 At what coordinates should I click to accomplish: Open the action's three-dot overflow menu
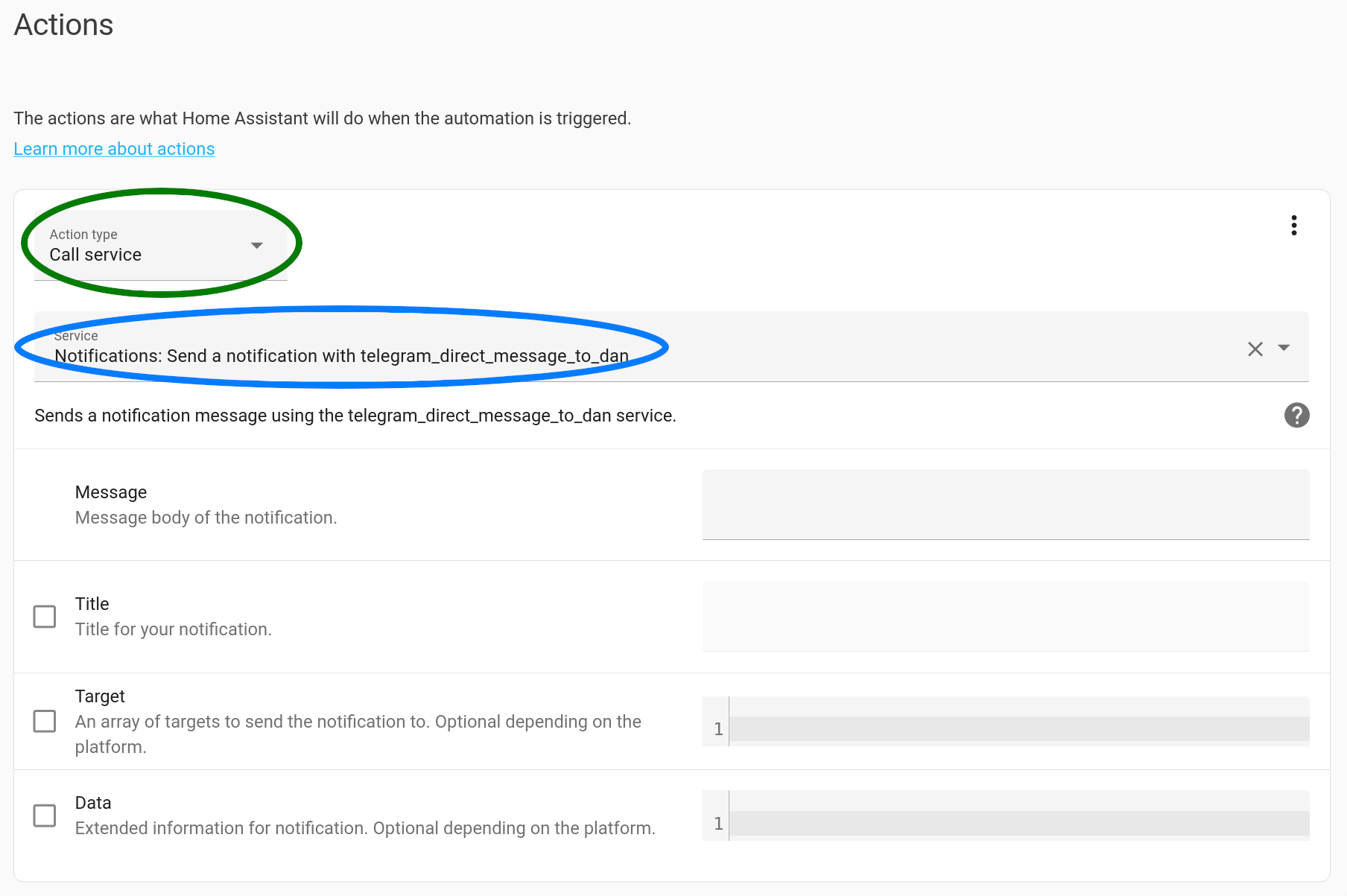(1294, 225)
